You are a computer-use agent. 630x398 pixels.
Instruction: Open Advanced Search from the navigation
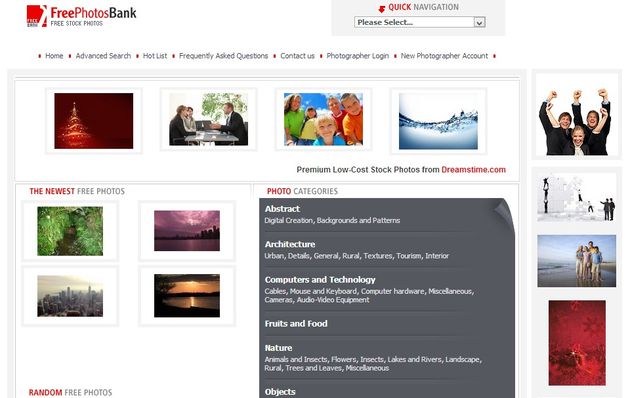[103, 56]
